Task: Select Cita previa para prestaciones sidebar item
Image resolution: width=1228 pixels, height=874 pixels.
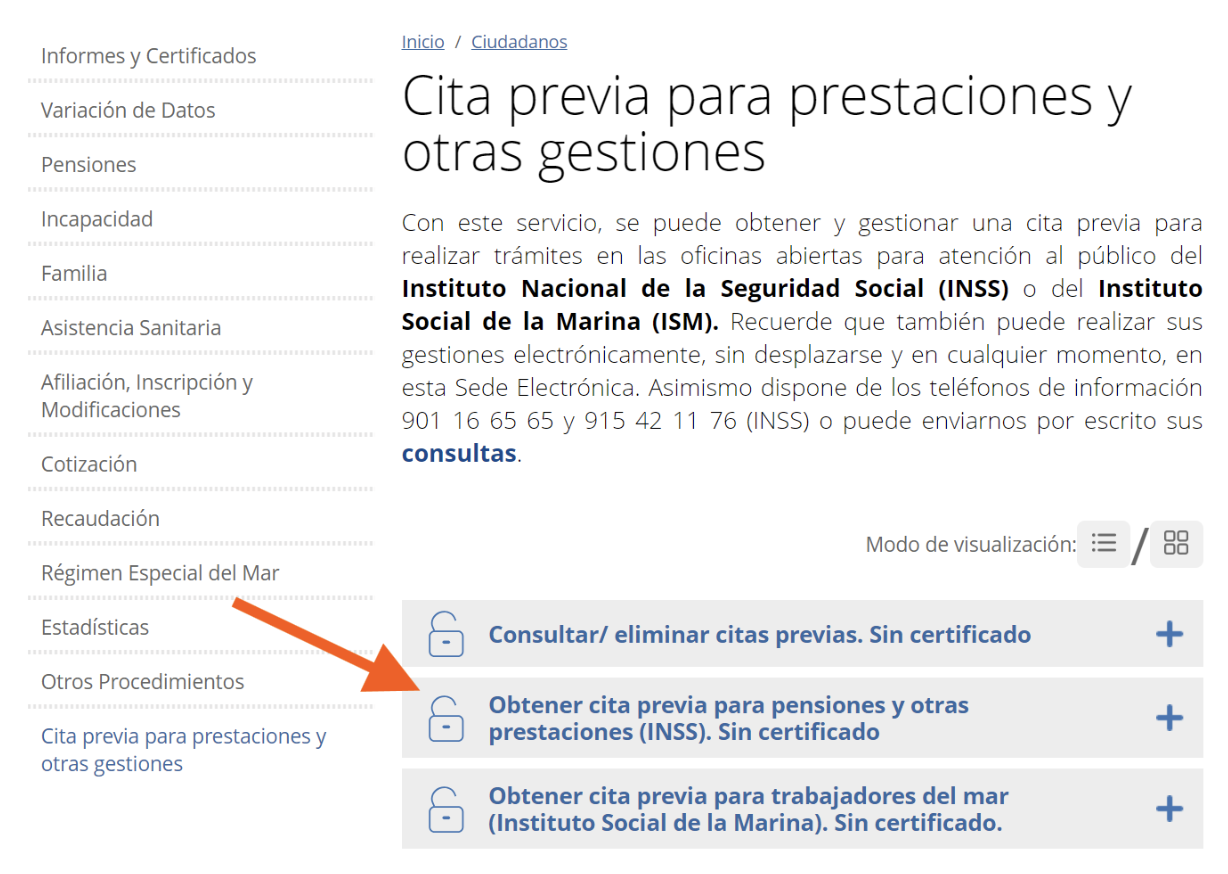Action: coord(184,750)
